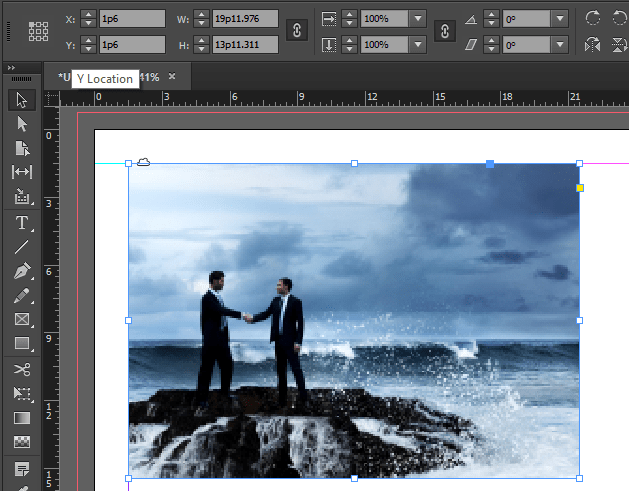Click the cloud linked-asset badge on the frame
629x491 pixels.
[x=144, y=162]
